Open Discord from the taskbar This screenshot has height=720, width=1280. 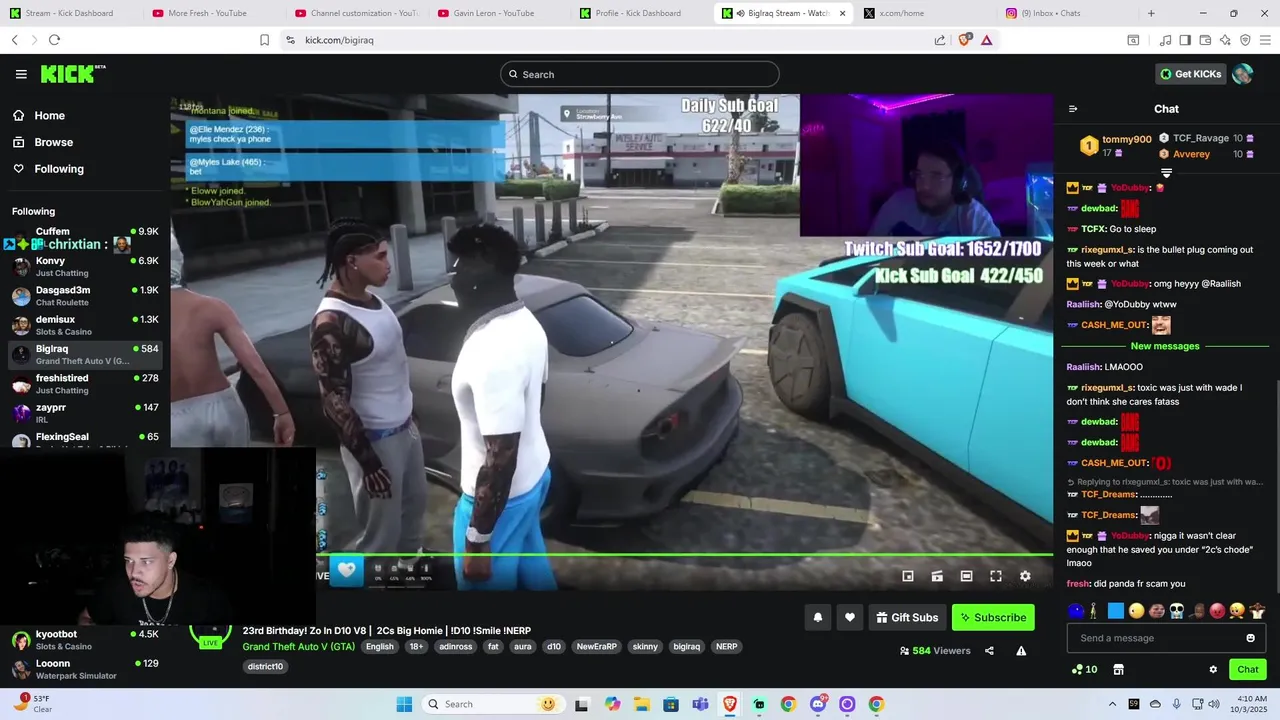point(818,704)
